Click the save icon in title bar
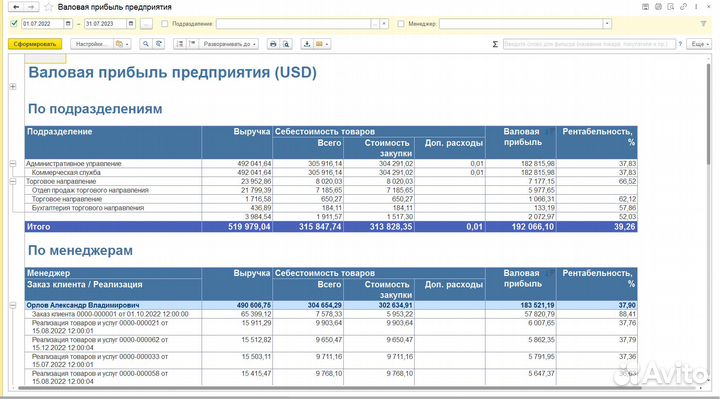Screen dimensions: 720x399 pyautogui.click(x=645, y=7)
